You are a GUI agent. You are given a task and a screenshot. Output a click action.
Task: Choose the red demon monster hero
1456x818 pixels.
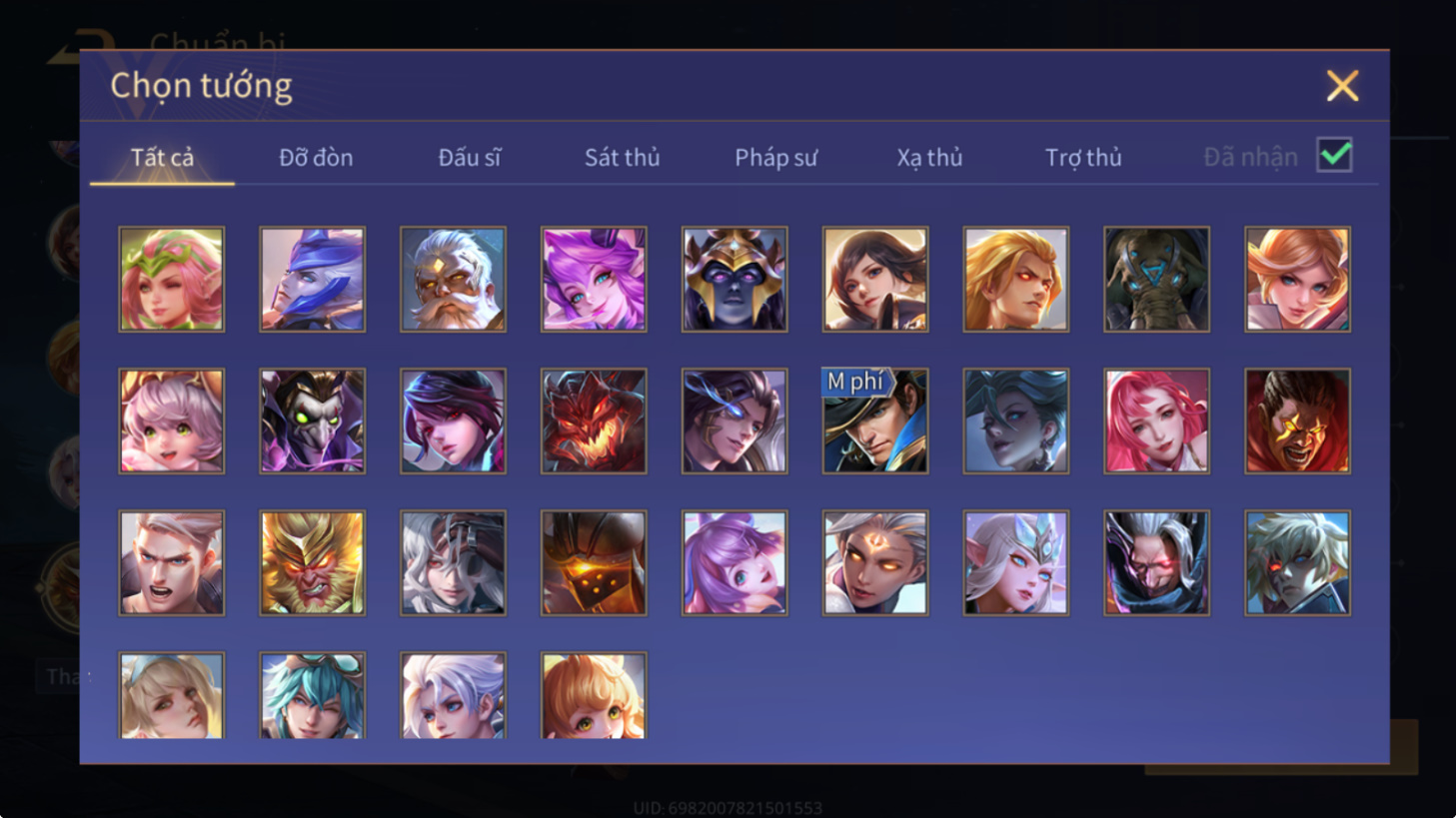click(x=594, y=420)
